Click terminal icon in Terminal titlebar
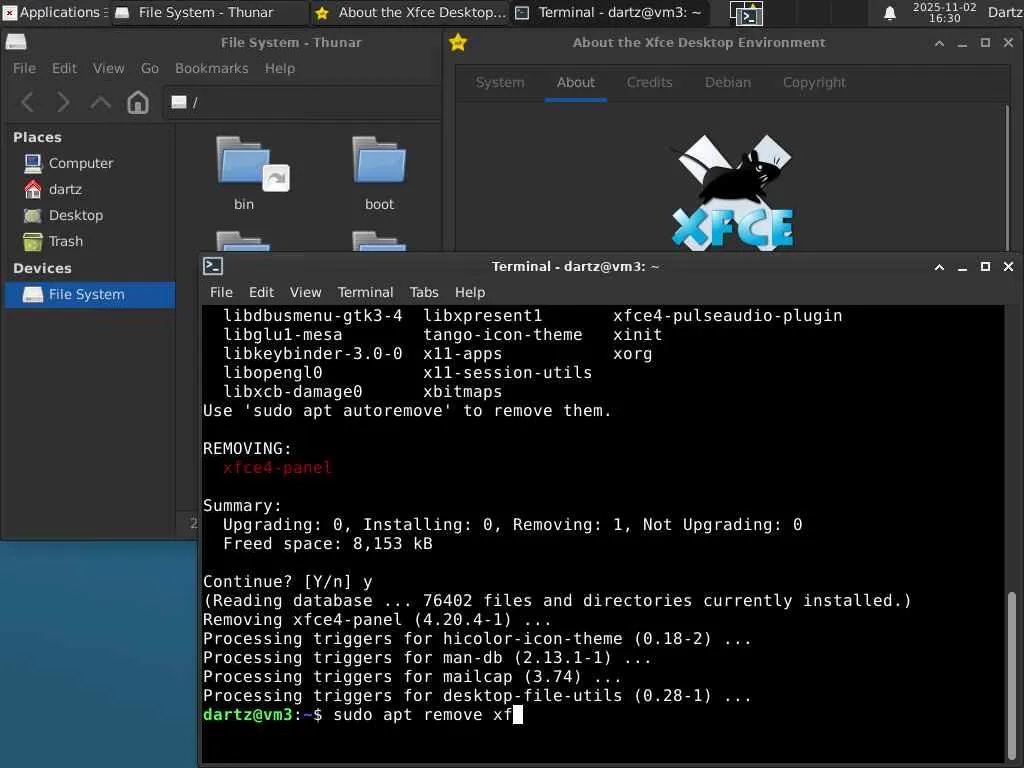The height and width of the screenshot is (768, 1024). (213, 266)
